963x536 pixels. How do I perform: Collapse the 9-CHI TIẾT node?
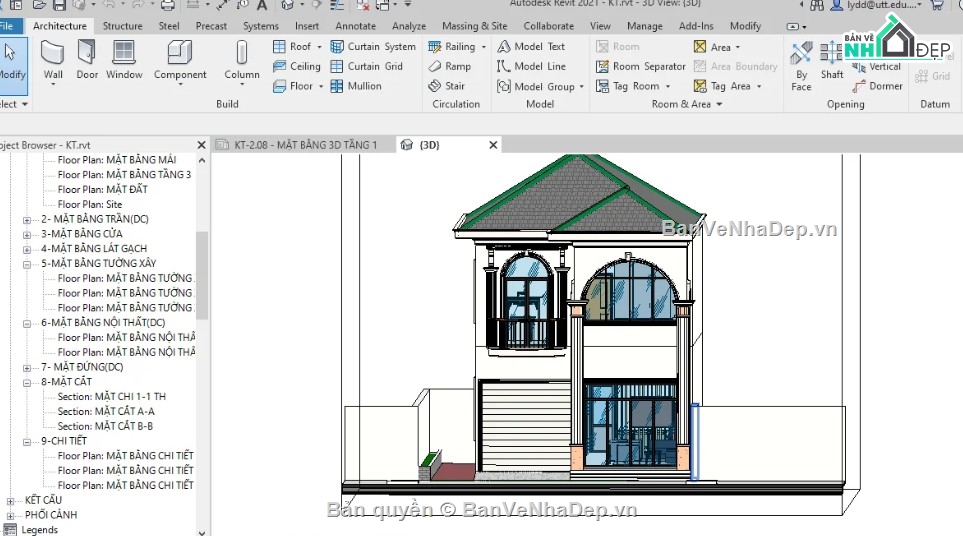pyautogui.click(x=26, y=441)
